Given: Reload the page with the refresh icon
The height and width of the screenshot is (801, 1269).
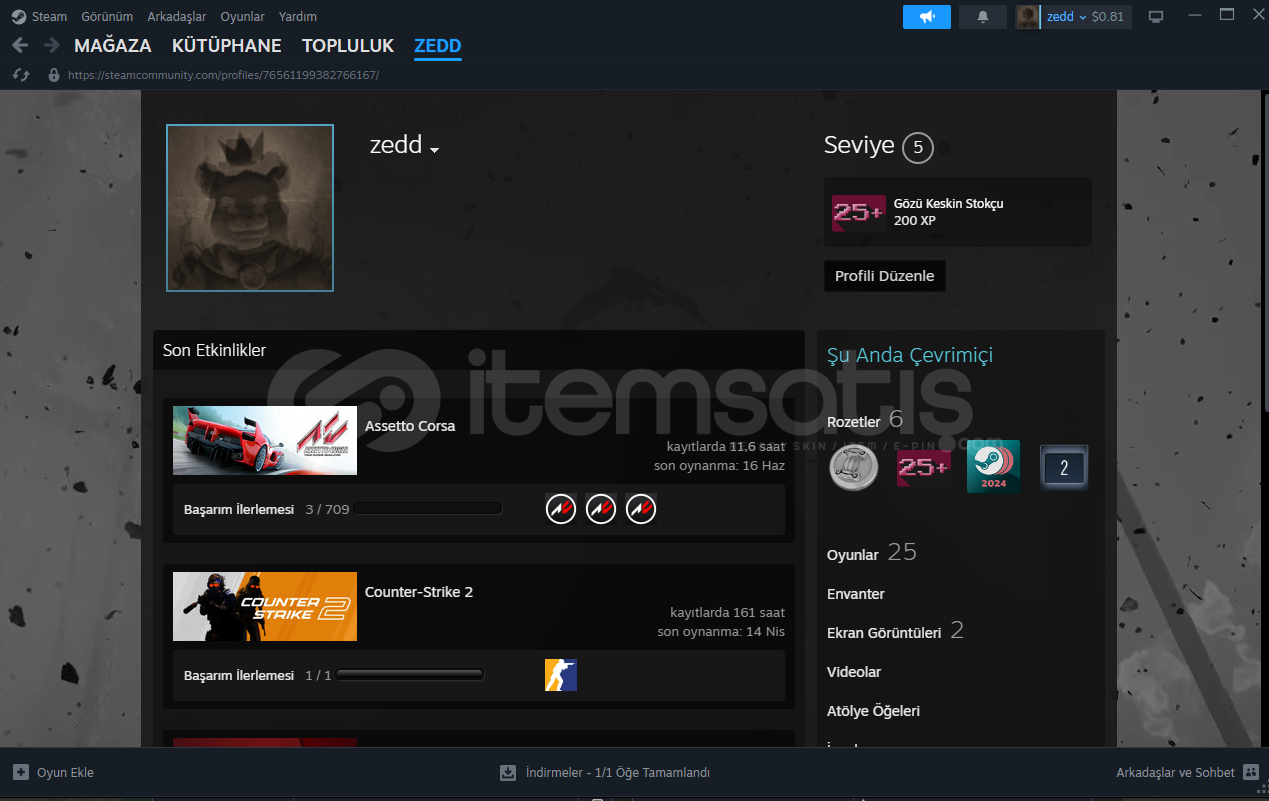Looking at the screenshot, I should pyautogui.click(x=20, y=75).
